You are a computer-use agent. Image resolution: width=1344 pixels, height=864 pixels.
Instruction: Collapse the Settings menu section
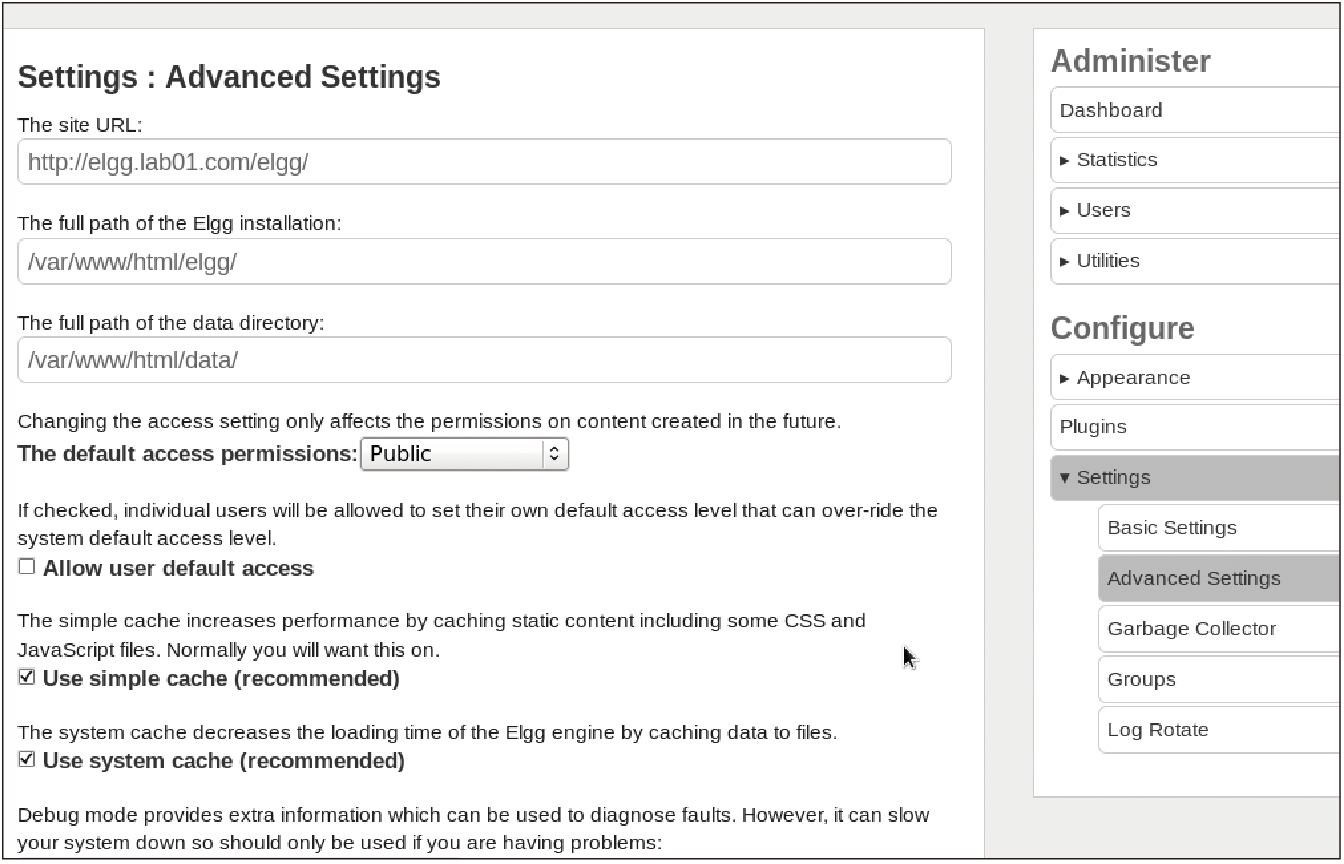click(1196, 478)
